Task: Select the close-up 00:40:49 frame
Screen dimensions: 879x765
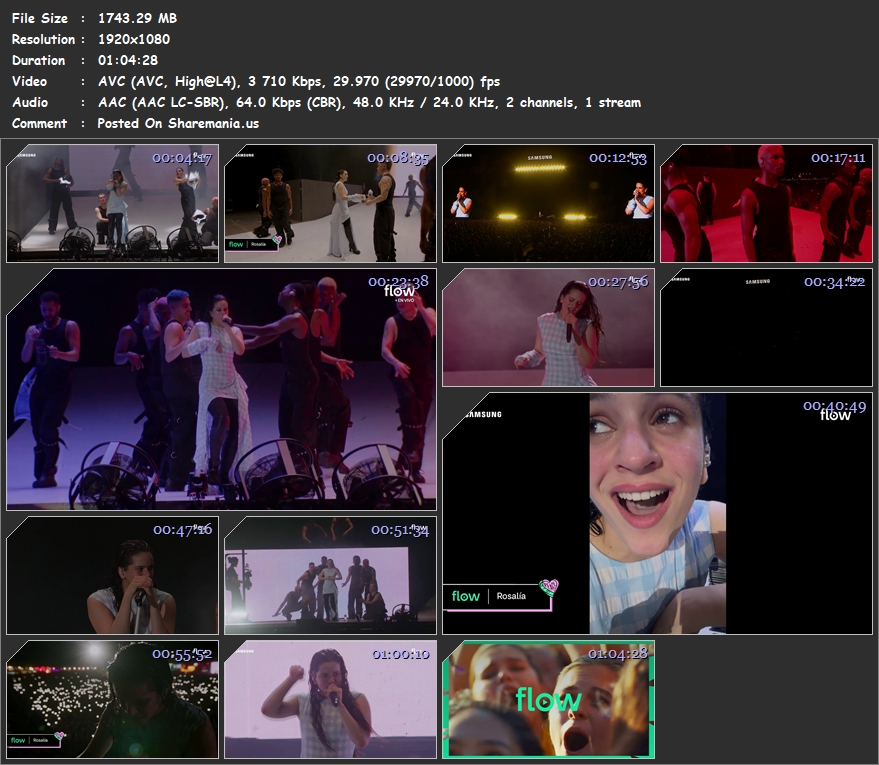Action: click(x=658, y=513)
